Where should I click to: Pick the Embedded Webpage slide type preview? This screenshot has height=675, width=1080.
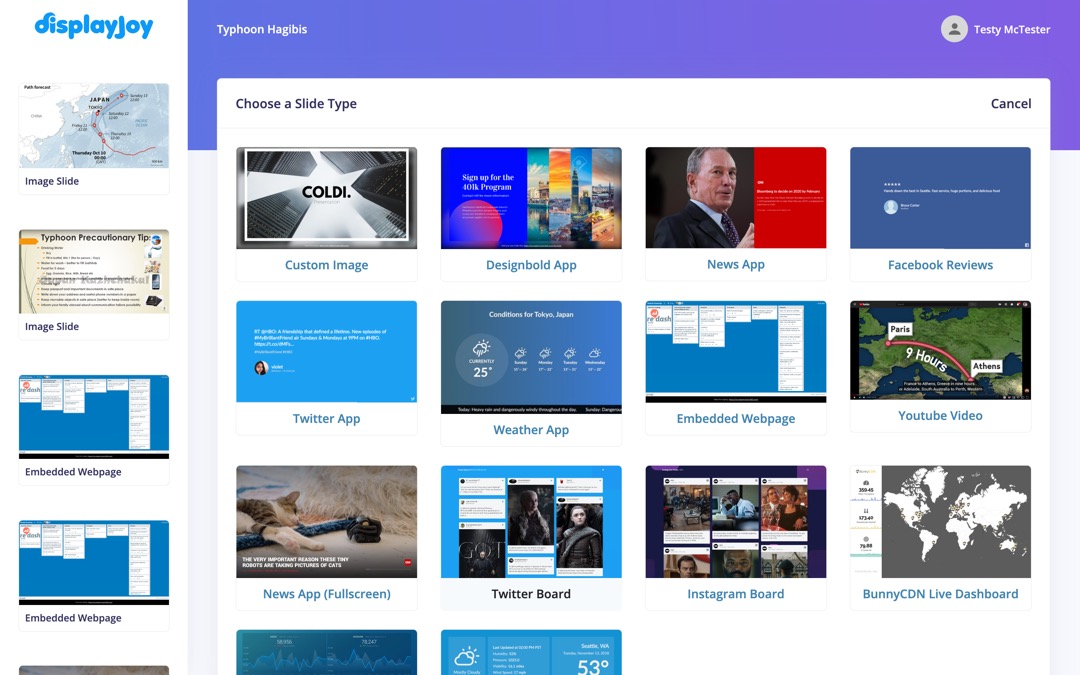pos(736,351)
